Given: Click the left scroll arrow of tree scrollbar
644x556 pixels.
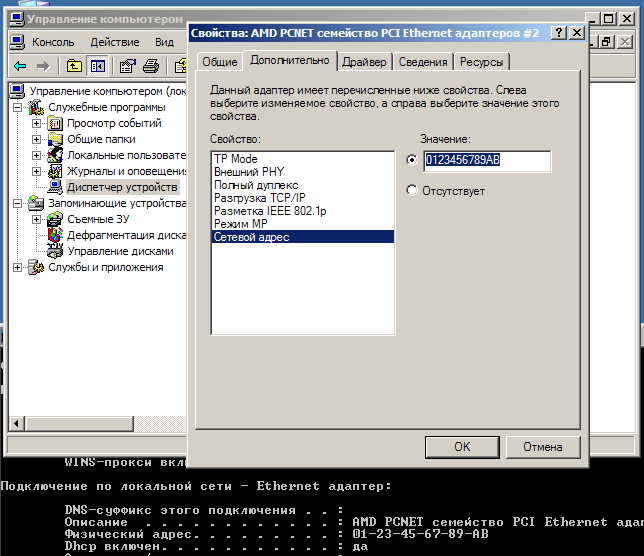Looking at the screenshot, I should 16,423.
